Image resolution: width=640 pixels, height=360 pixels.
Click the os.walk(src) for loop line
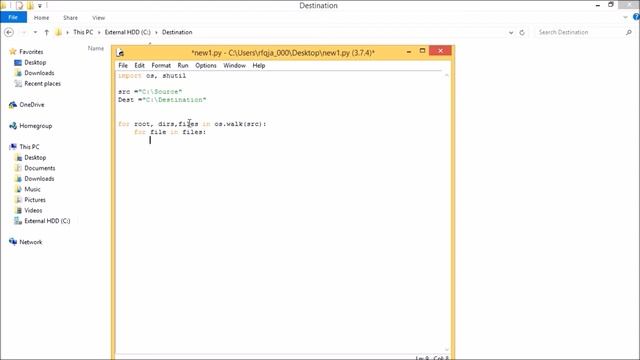point(192,124)
